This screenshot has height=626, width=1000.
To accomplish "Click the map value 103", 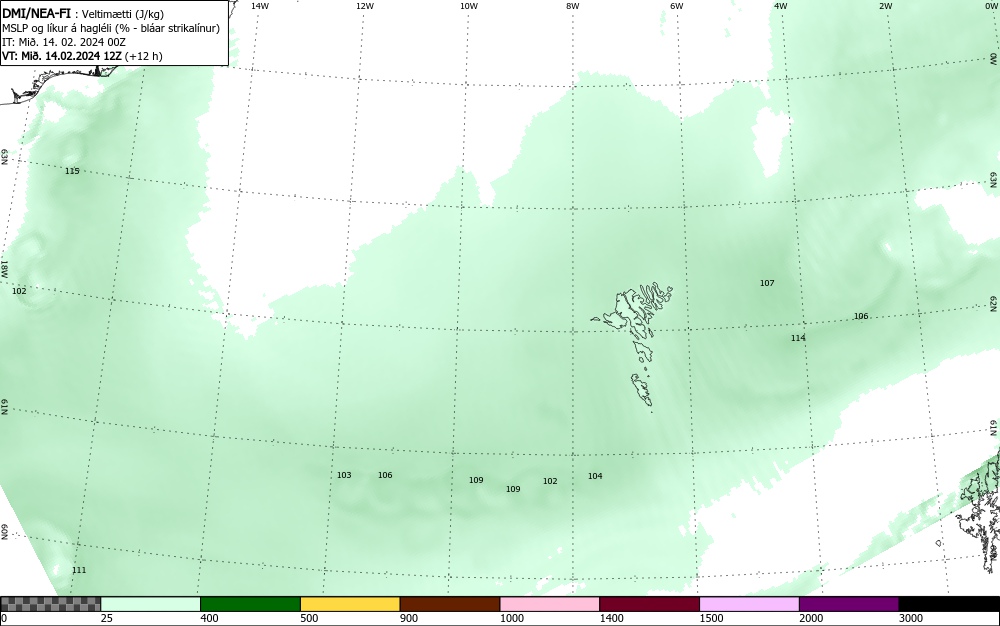I will [344, 475].
